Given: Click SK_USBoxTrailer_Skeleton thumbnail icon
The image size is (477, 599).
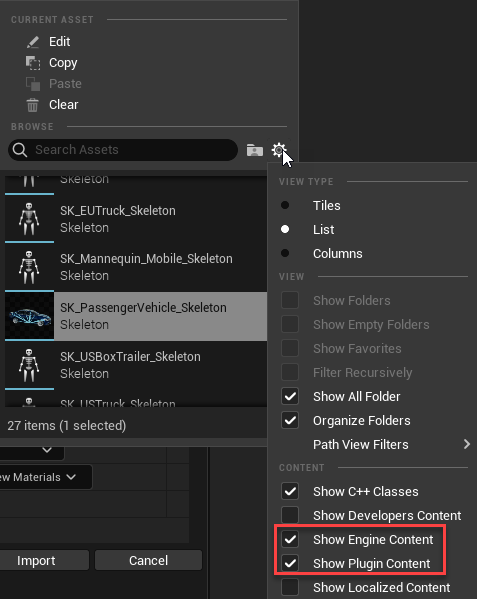Looking at the screenshot, I should coord(29,365).
